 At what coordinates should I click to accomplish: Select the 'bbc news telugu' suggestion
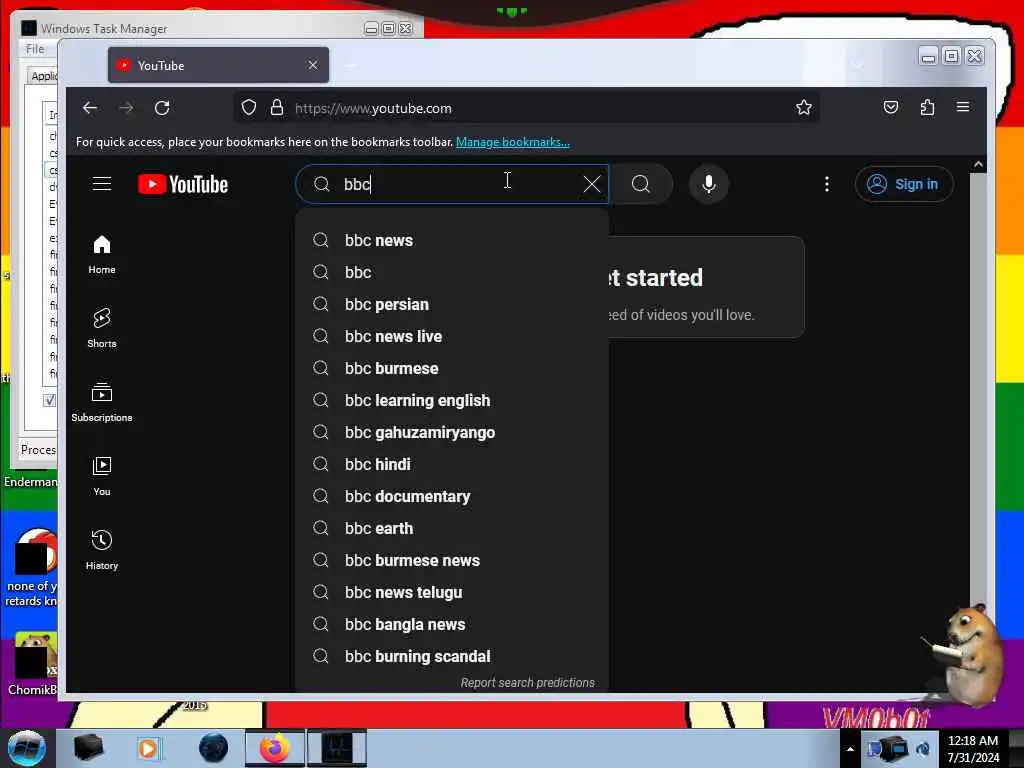[x=452, y=592]
